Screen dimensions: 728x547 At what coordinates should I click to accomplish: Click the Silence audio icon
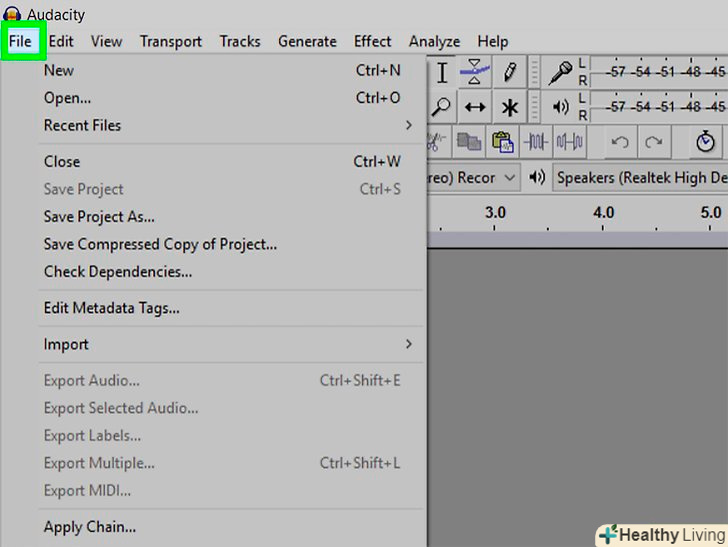(x=569, y=142)
